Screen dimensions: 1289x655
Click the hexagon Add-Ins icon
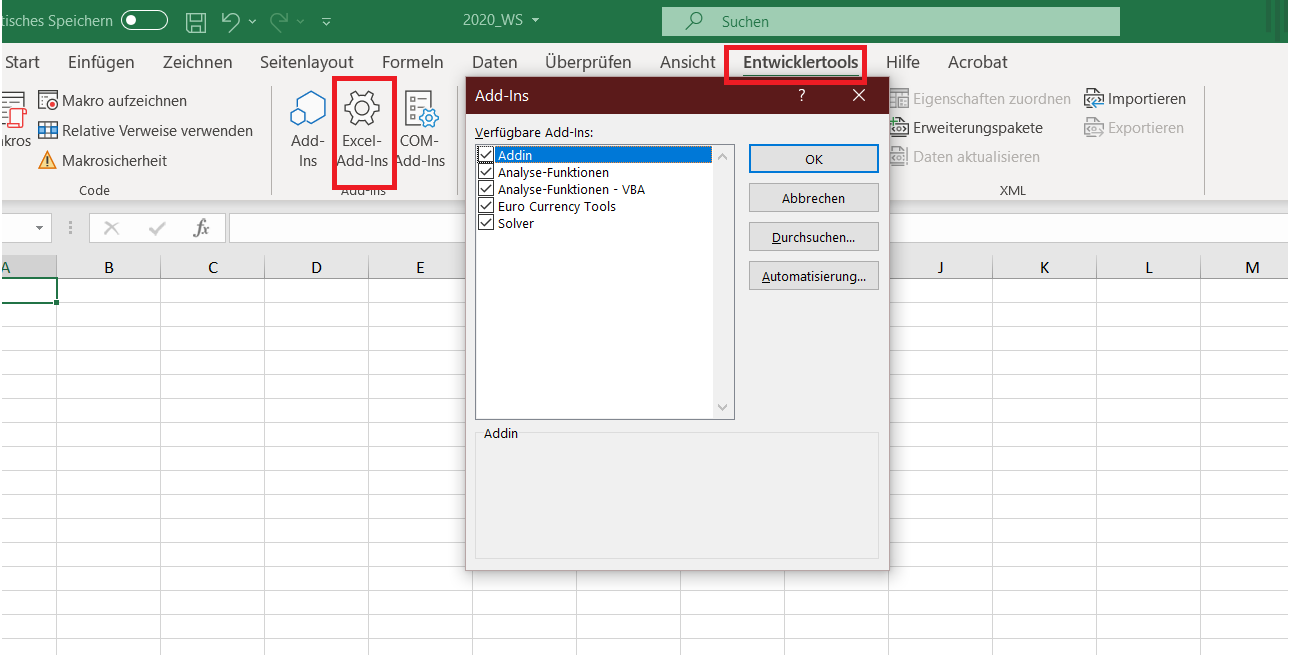(x=308, y=108)
